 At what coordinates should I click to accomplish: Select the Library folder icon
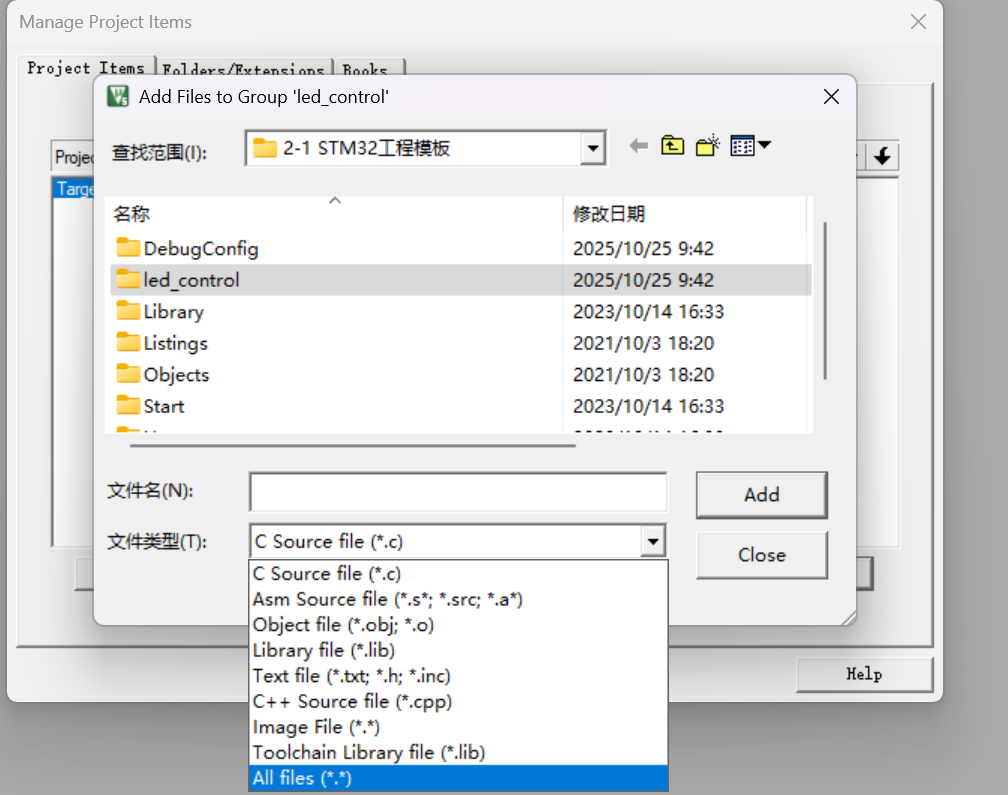click(128, 310)
